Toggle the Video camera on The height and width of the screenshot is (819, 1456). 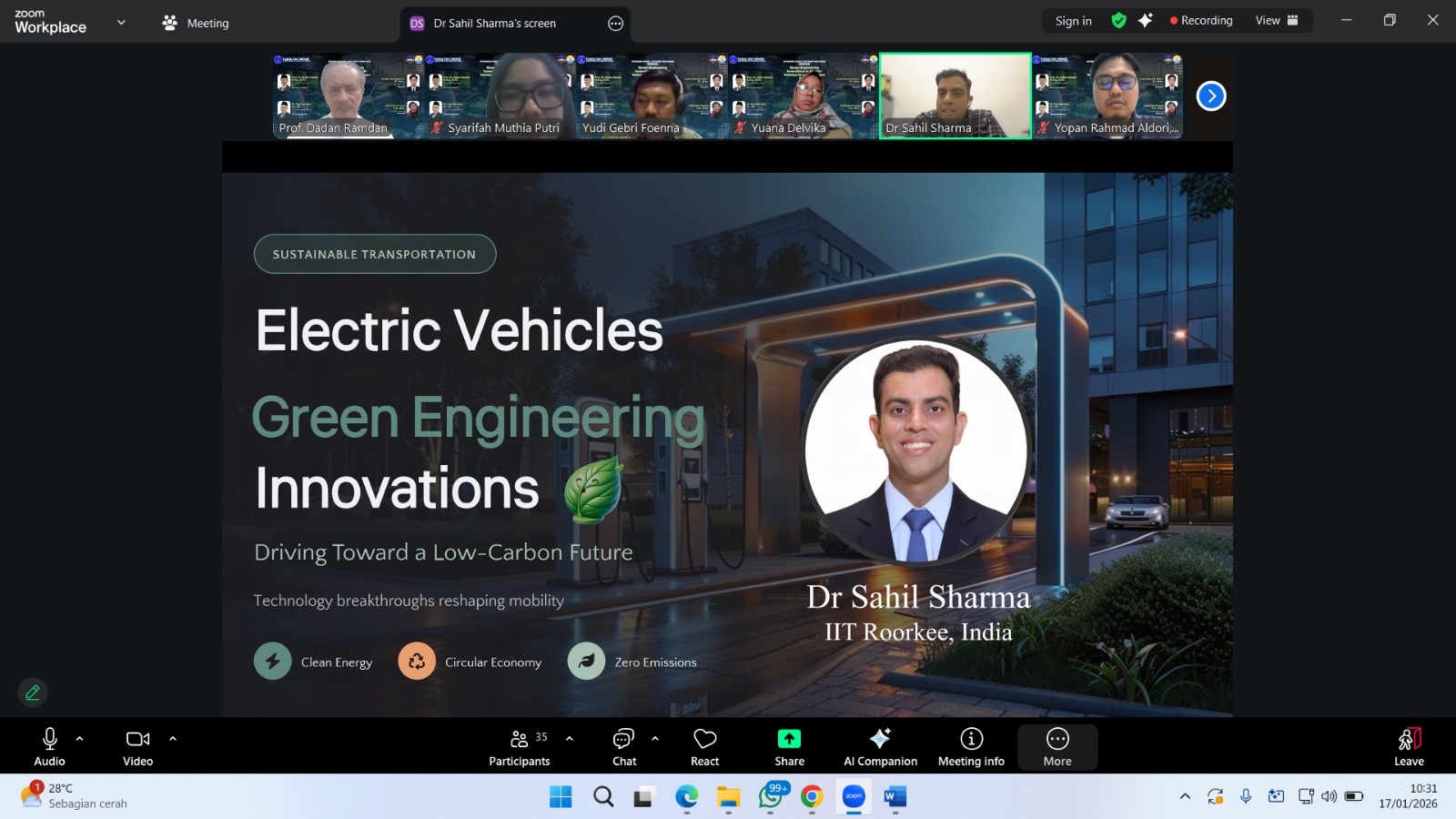[x=137, y=739]
